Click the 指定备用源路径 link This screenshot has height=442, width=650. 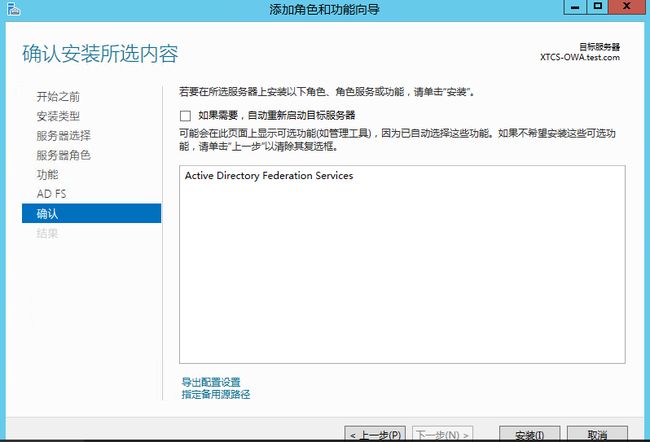pos(215,394)
